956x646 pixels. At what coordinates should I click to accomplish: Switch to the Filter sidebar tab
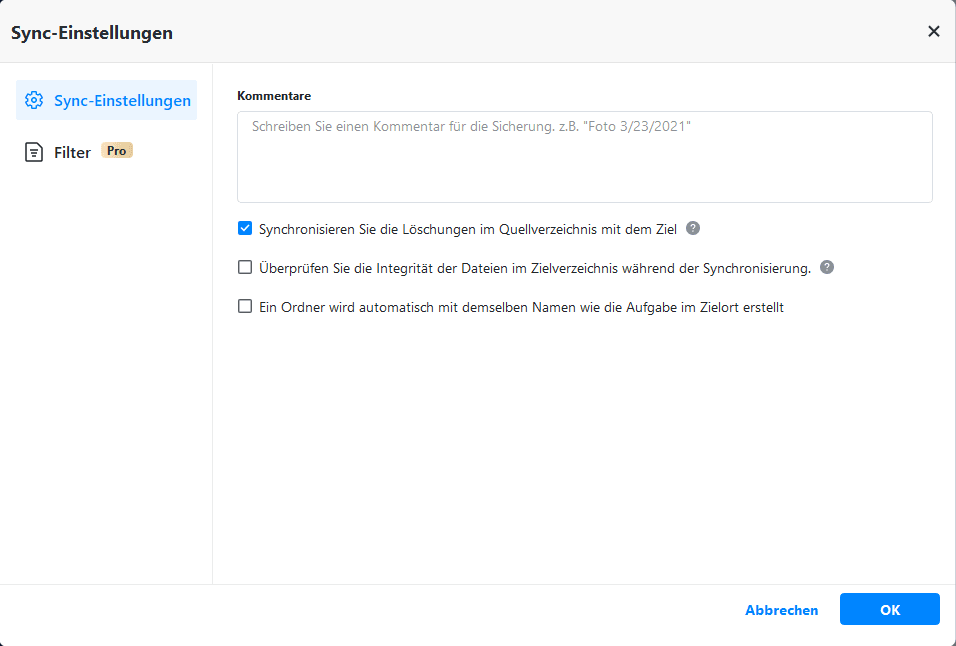(x=72, y=152)
